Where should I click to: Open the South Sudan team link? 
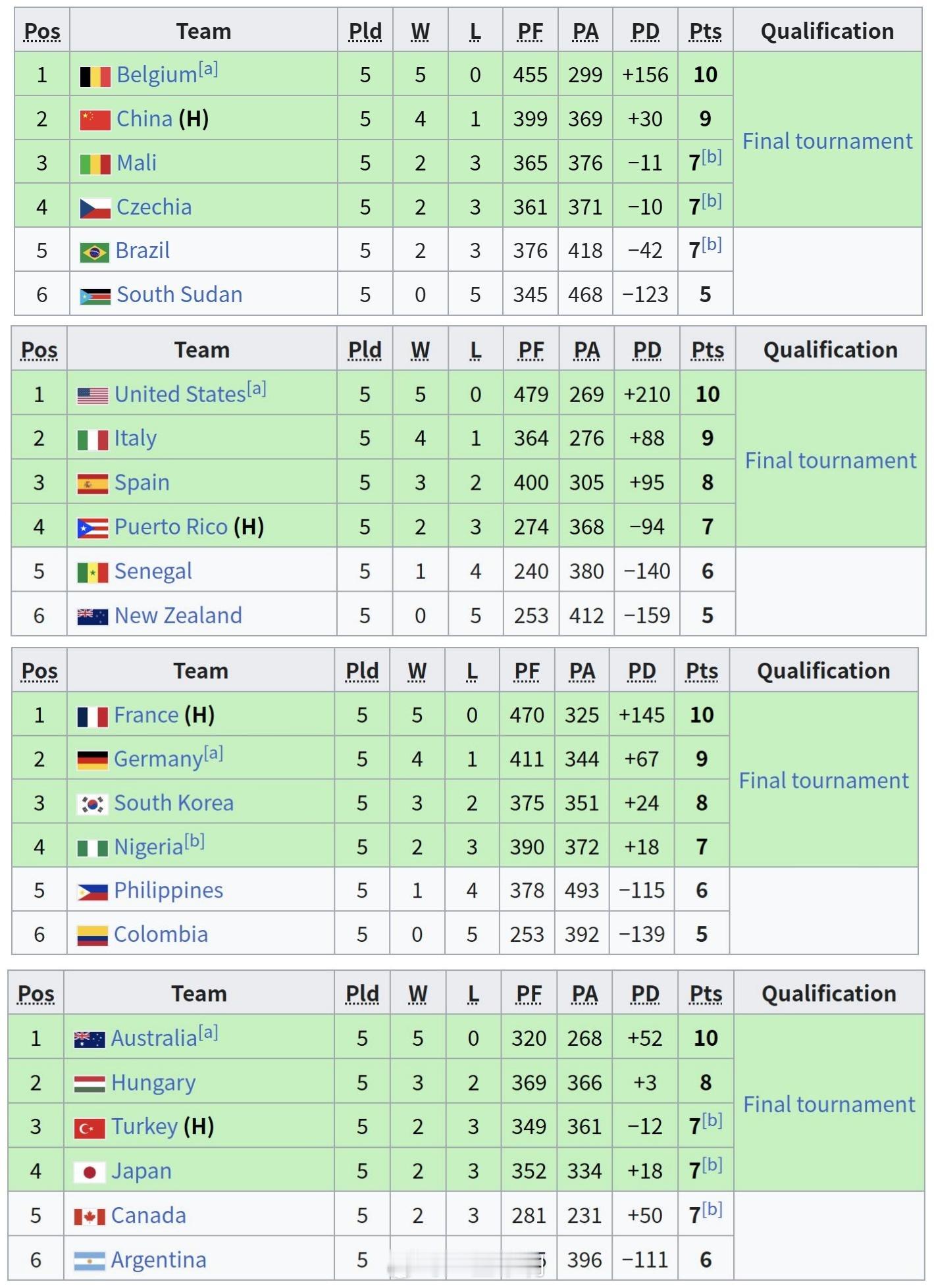[179, 295]
